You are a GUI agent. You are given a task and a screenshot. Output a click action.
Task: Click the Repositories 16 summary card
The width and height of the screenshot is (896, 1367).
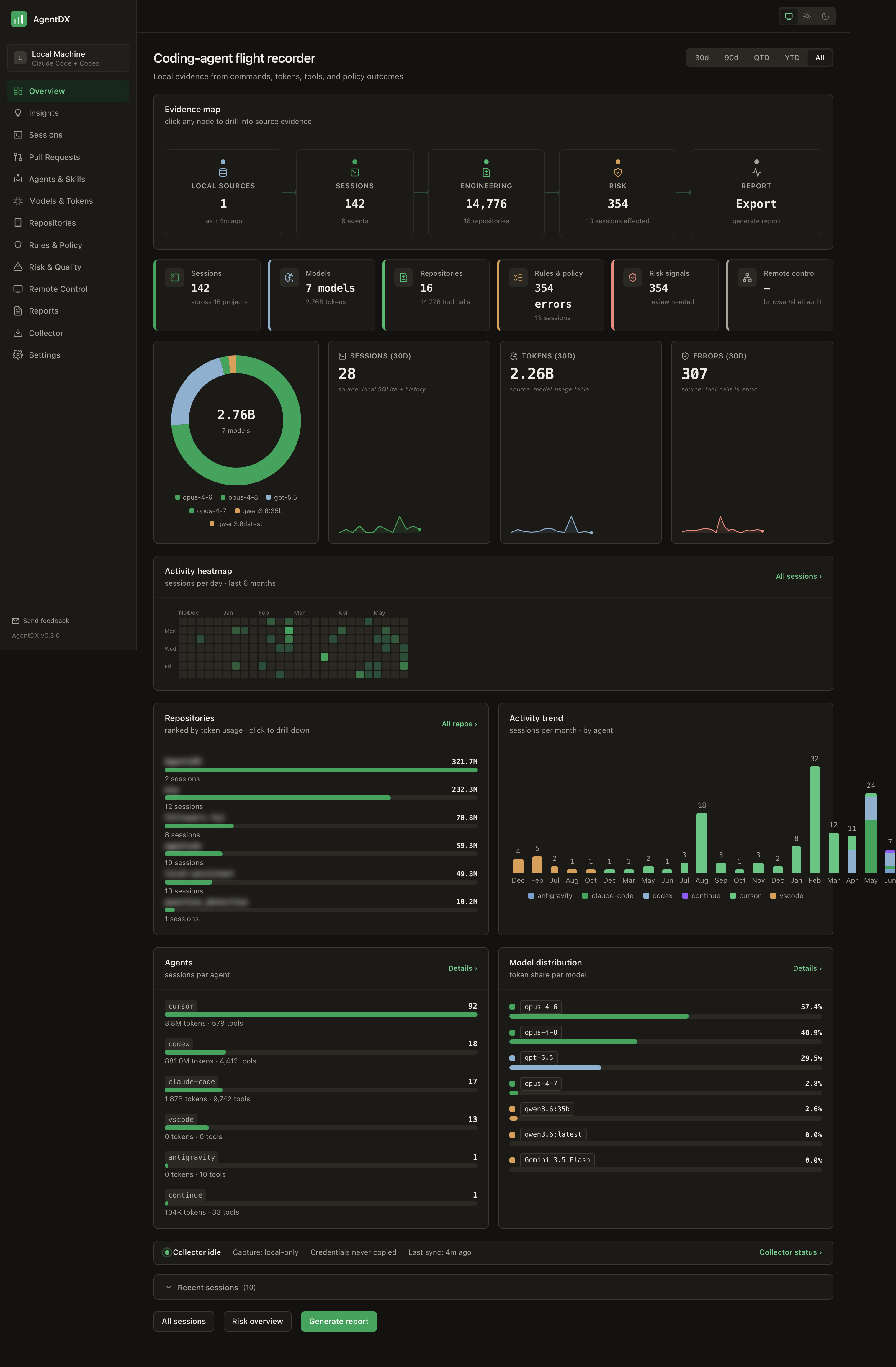436,295
